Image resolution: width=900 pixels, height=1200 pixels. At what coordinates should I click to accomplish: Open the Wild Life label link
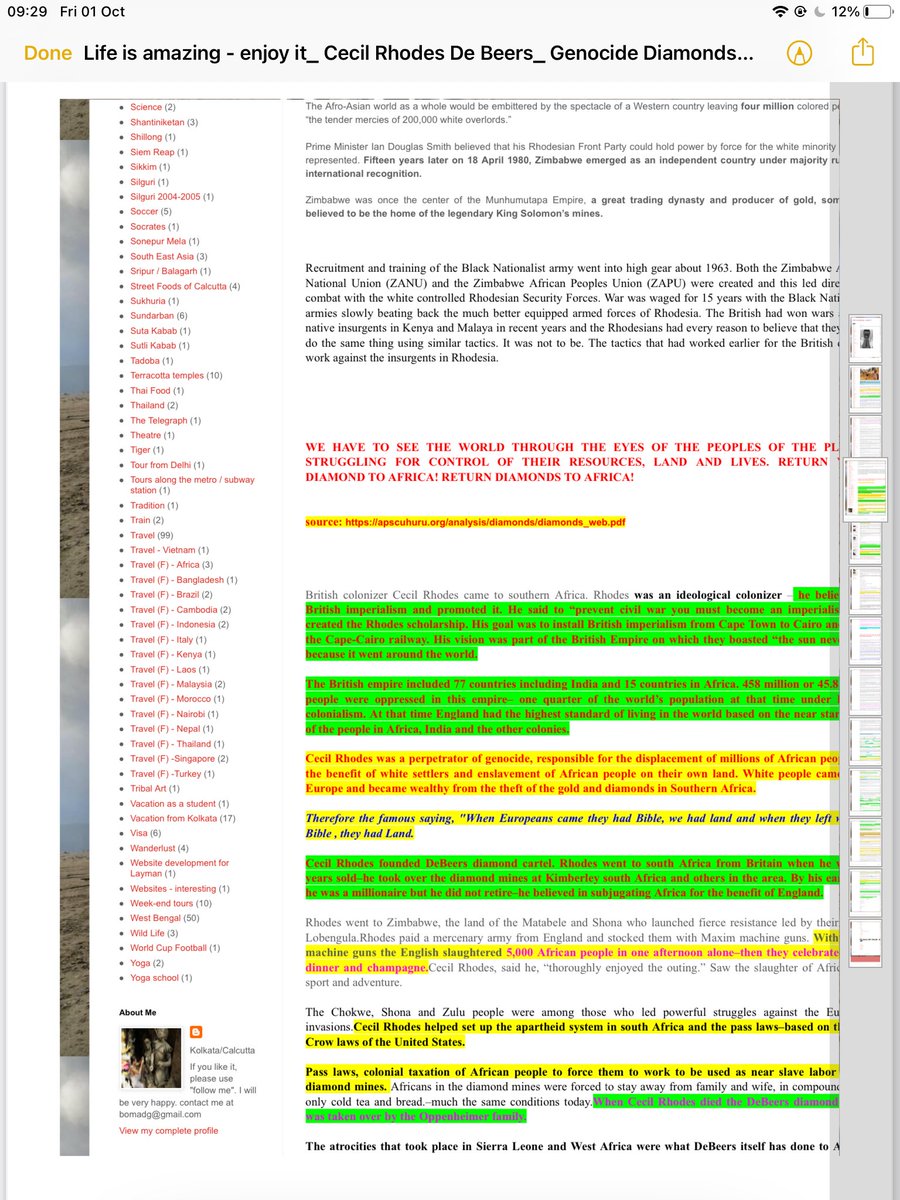147,934
